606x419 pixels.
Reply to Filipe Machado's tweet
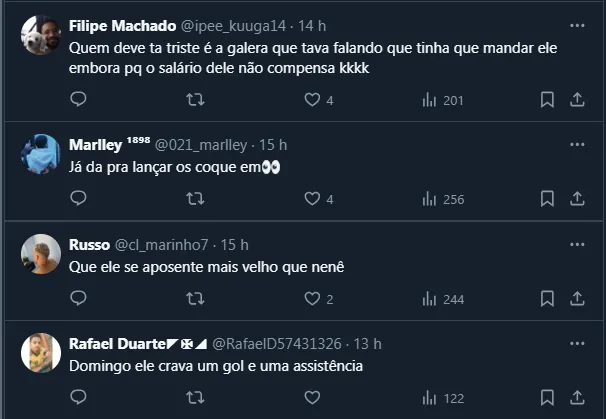click(79, 99)
